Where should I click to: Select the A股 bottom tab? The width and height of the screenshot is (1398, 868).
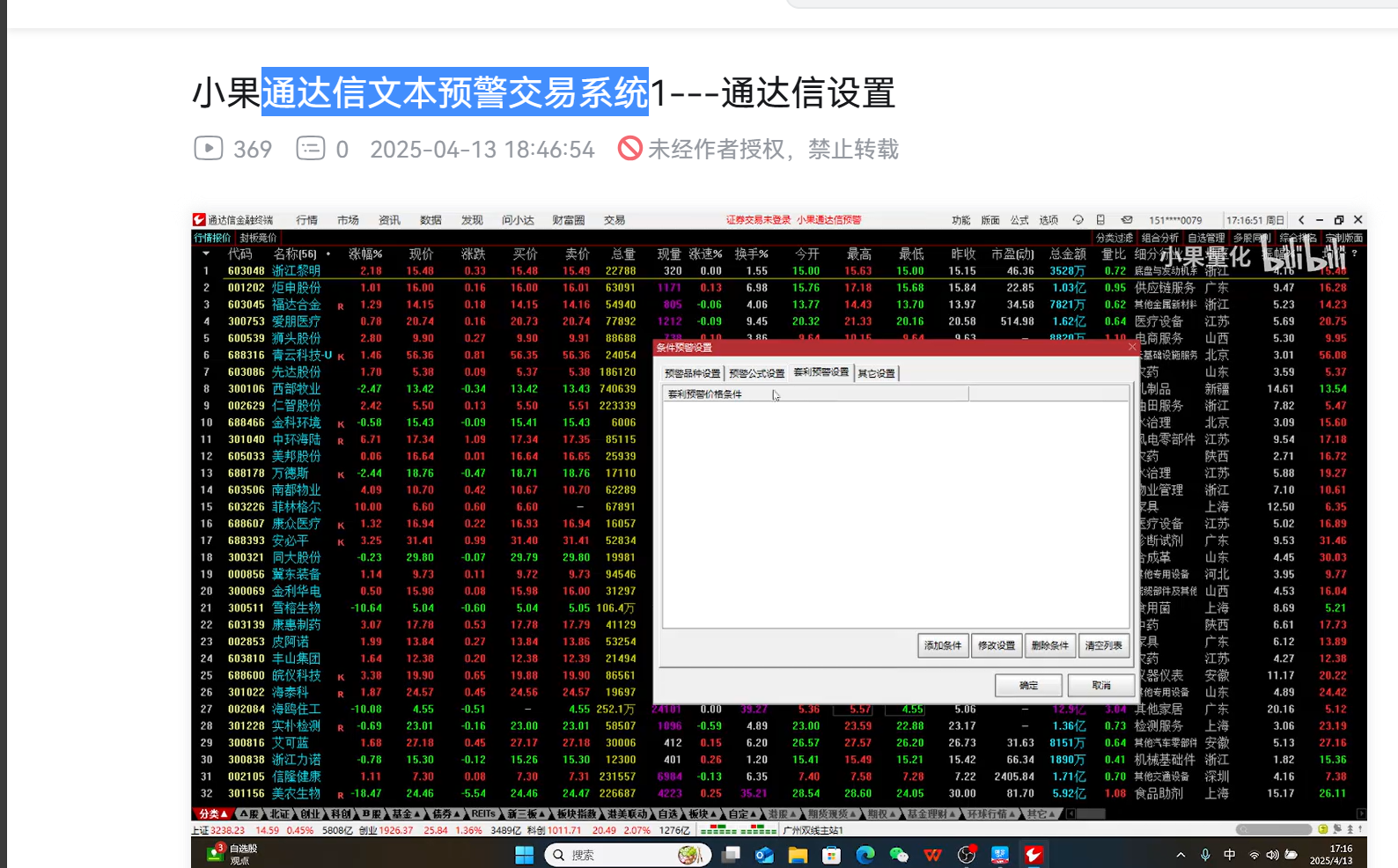[249, 813]
